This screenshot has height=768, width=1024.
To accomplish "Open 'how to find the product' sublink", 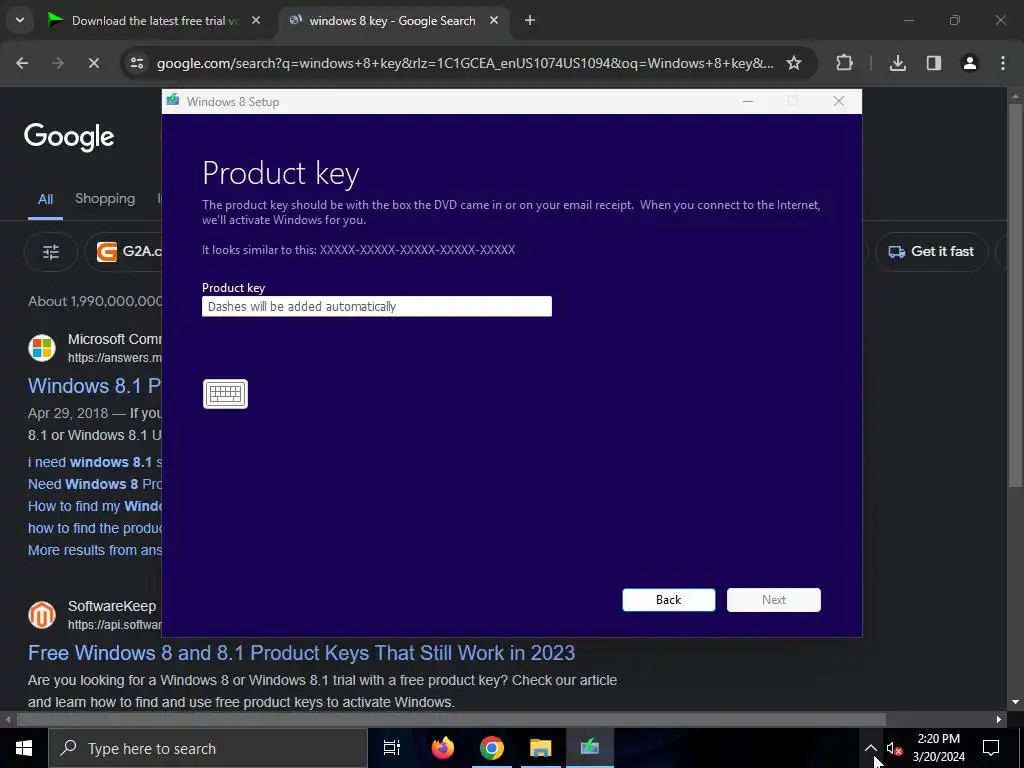I will 95,528.
